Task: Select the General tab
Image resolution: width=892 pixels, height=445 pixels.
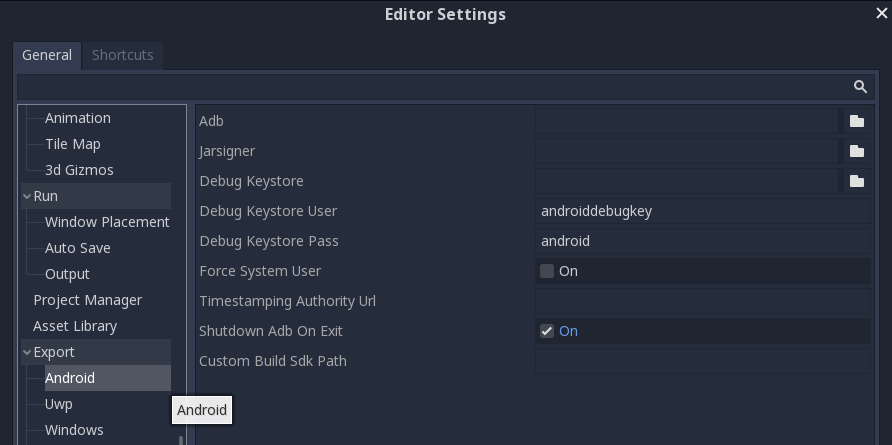Action: 47,55
